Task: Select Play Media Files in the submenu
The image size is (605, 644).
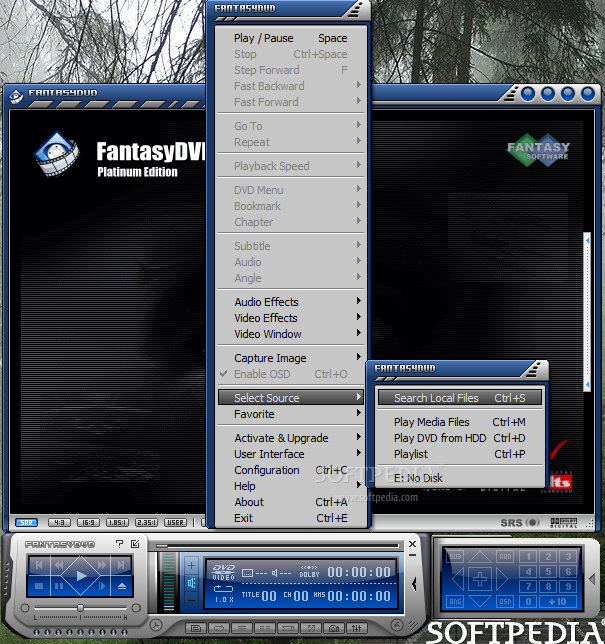Action: pos(460,422)
